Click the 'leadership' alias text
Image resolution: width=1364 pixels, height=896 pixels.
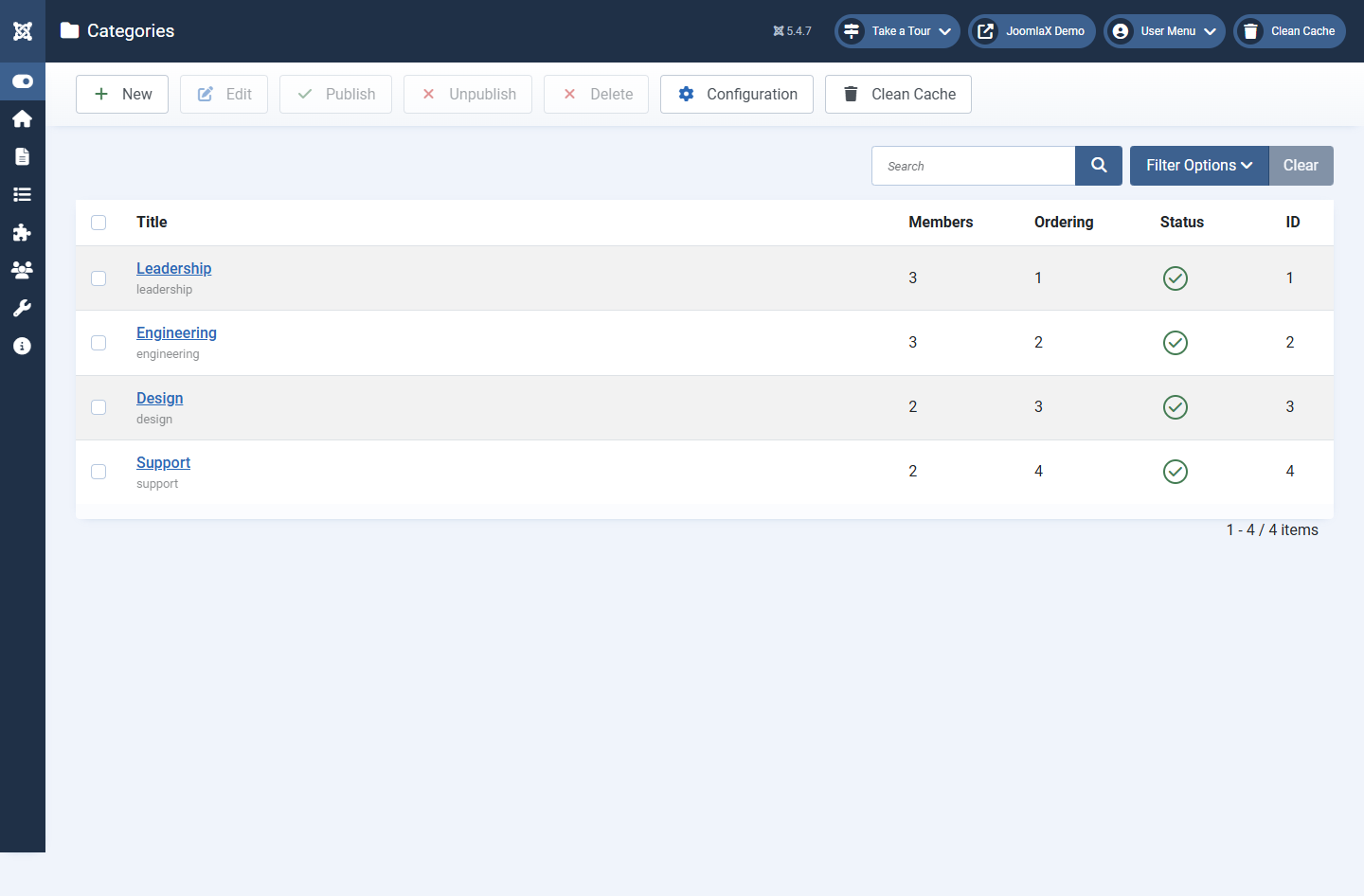click(164, 290)
